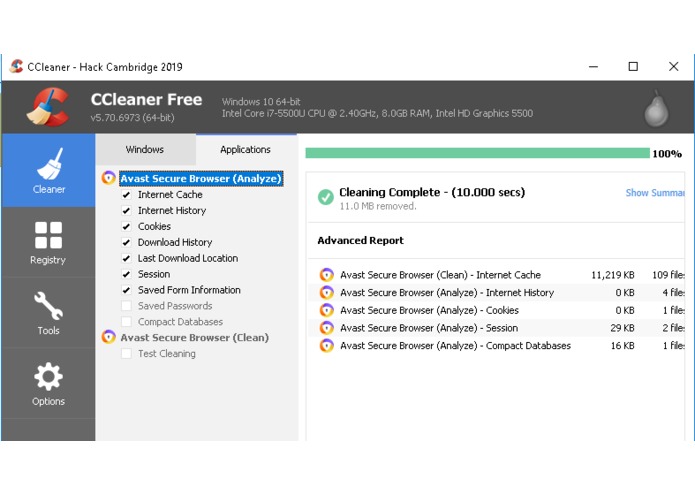Close the CCleaner window
This screenshot has height=494, width=695.
click(673, 66)
